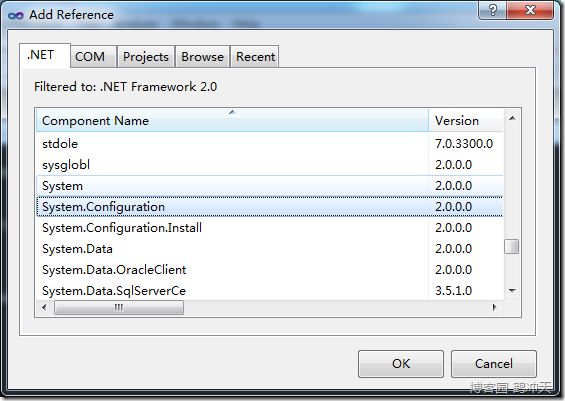Show the Recent tab
Screen dimensions: 565x401
(255, 57)
